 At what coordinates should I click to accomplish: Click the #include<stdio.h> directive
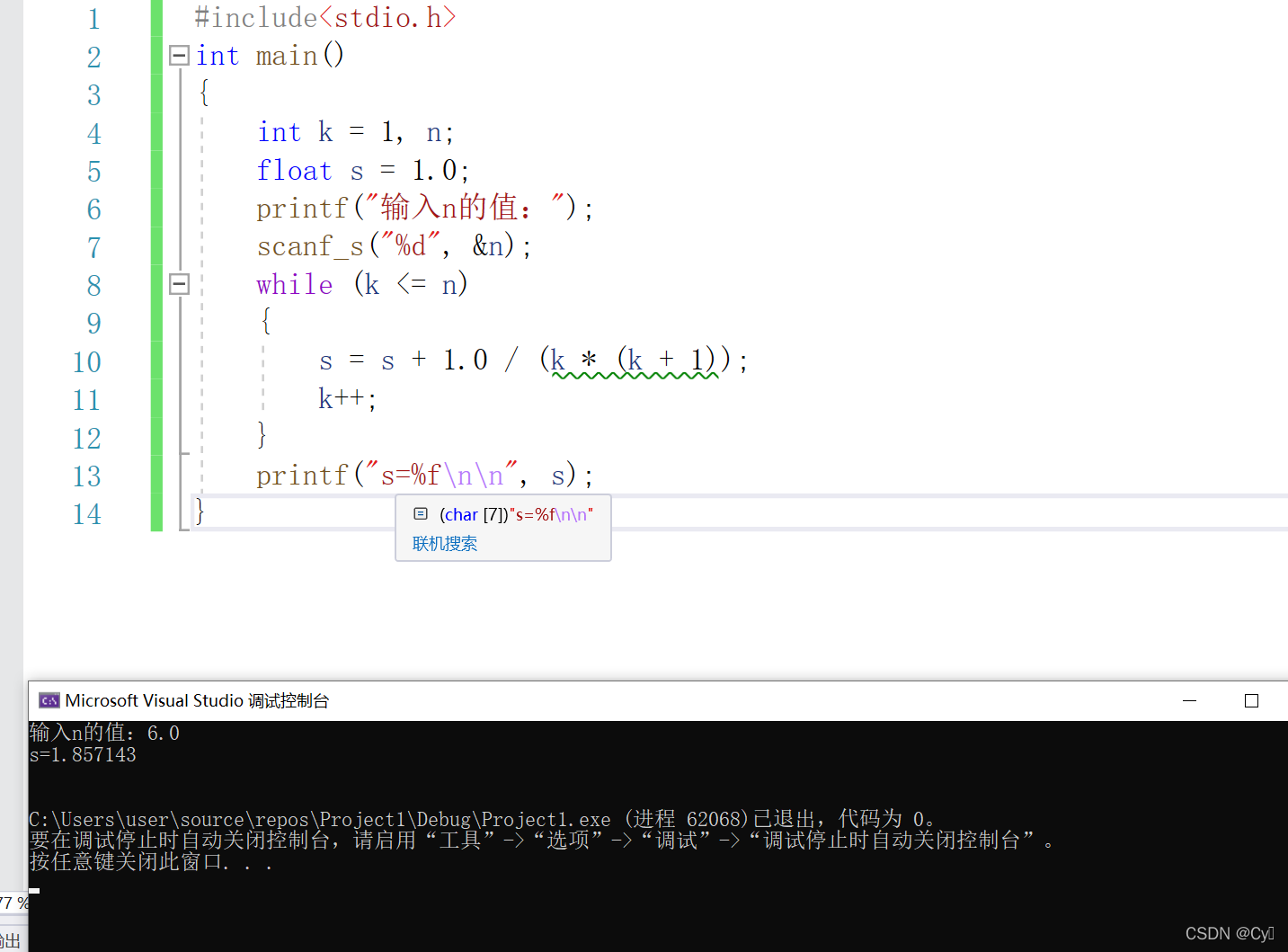(325, 17)
